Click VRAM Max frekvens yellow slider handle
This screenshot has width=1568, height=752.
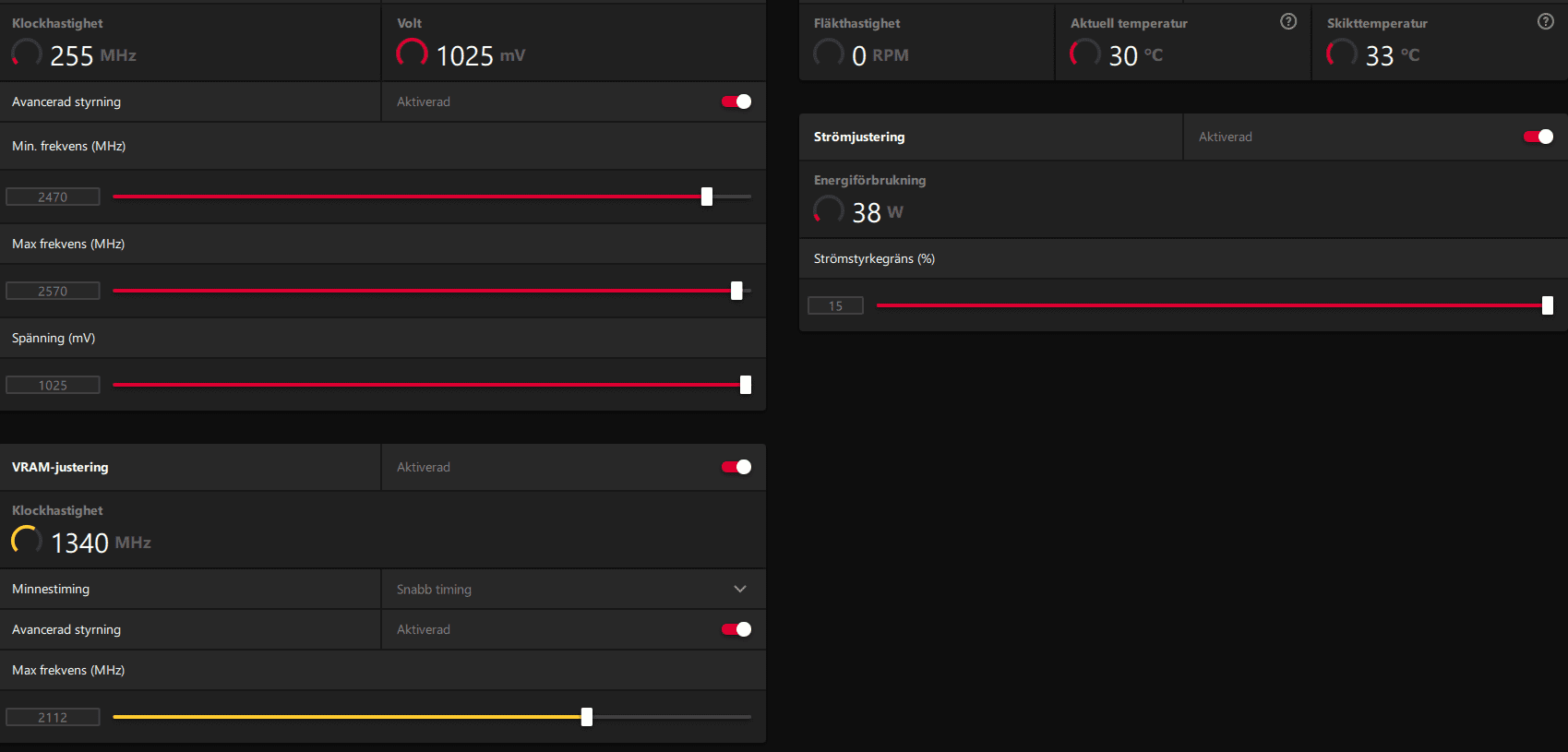click(x=587, y=717)
